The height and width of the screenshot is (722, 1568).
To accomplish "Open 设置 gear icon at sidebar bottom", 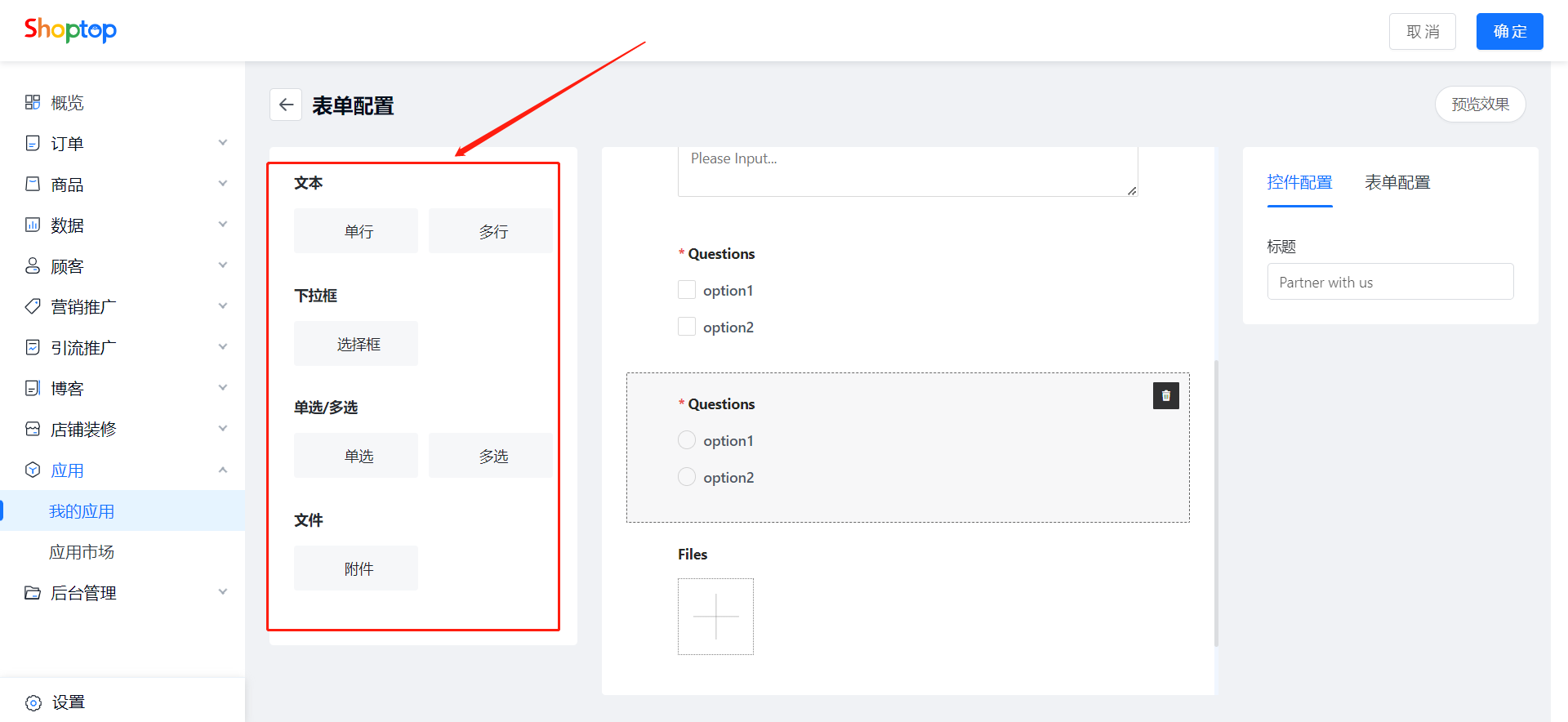I will [33, 702].
